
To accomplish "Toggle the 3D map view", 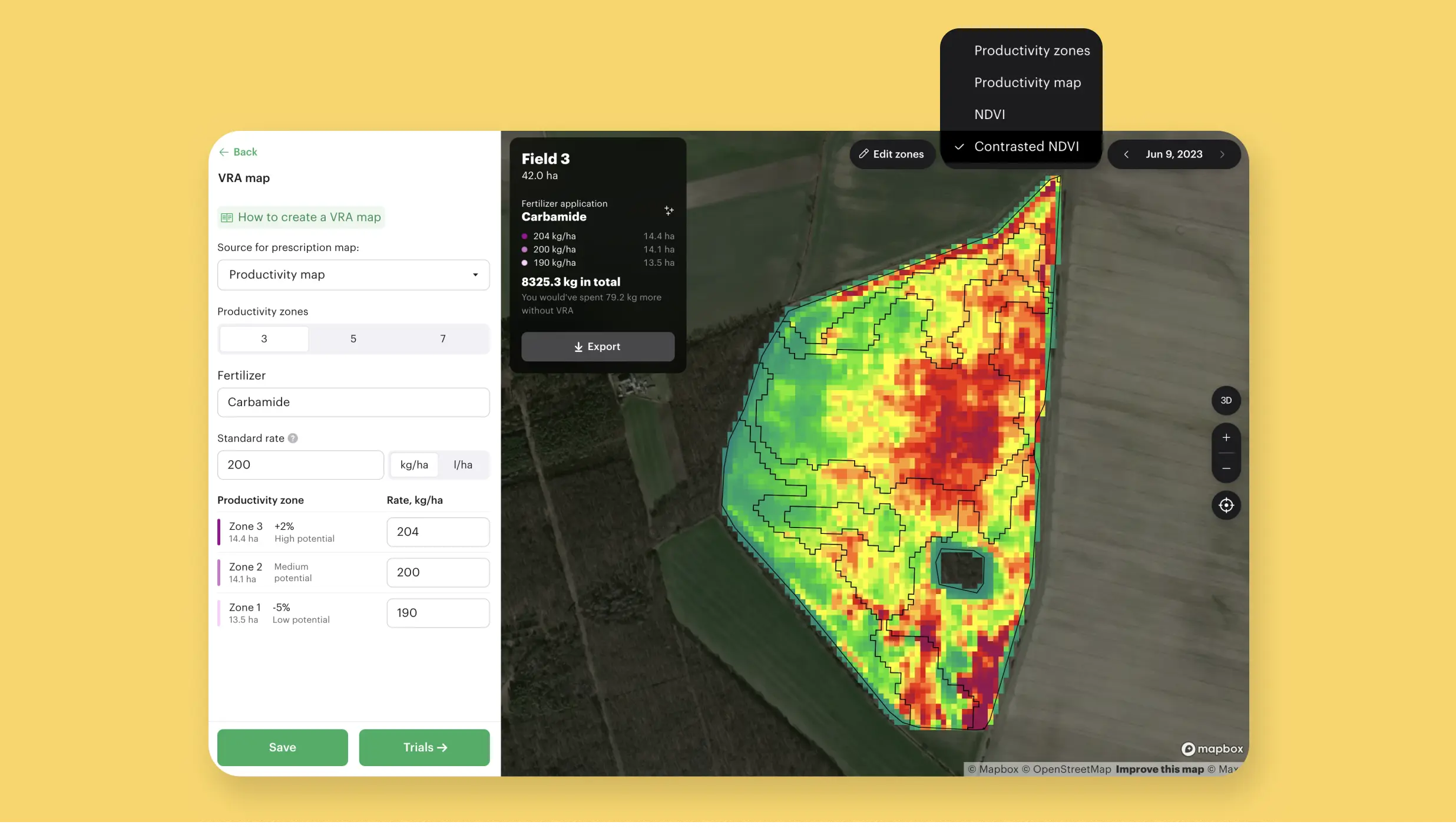I will click(x=1226, y=401).
